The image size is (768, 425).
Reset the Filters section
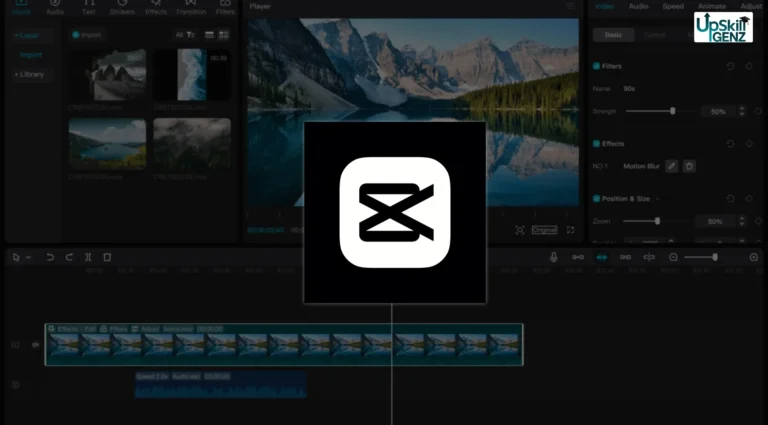pos(730,66)
